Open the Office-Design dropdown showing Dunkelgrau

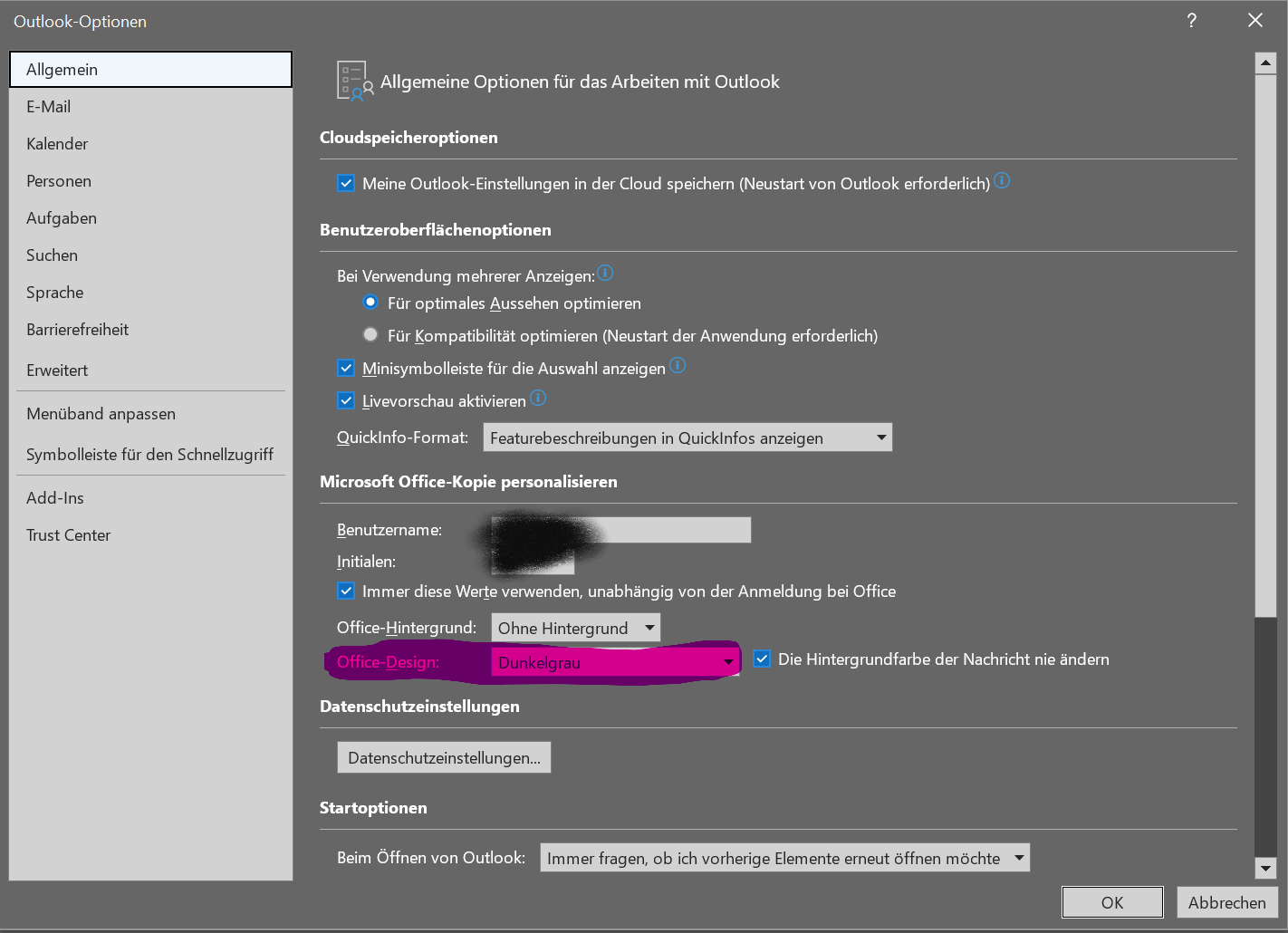coord(615,662)
